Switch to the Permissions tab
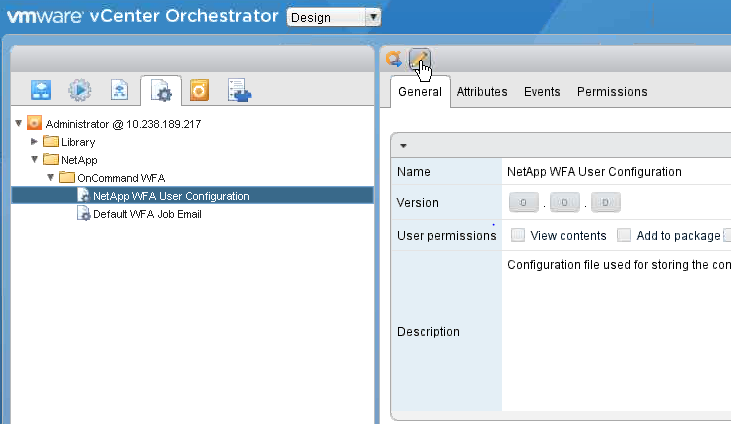 pos(612,91)
